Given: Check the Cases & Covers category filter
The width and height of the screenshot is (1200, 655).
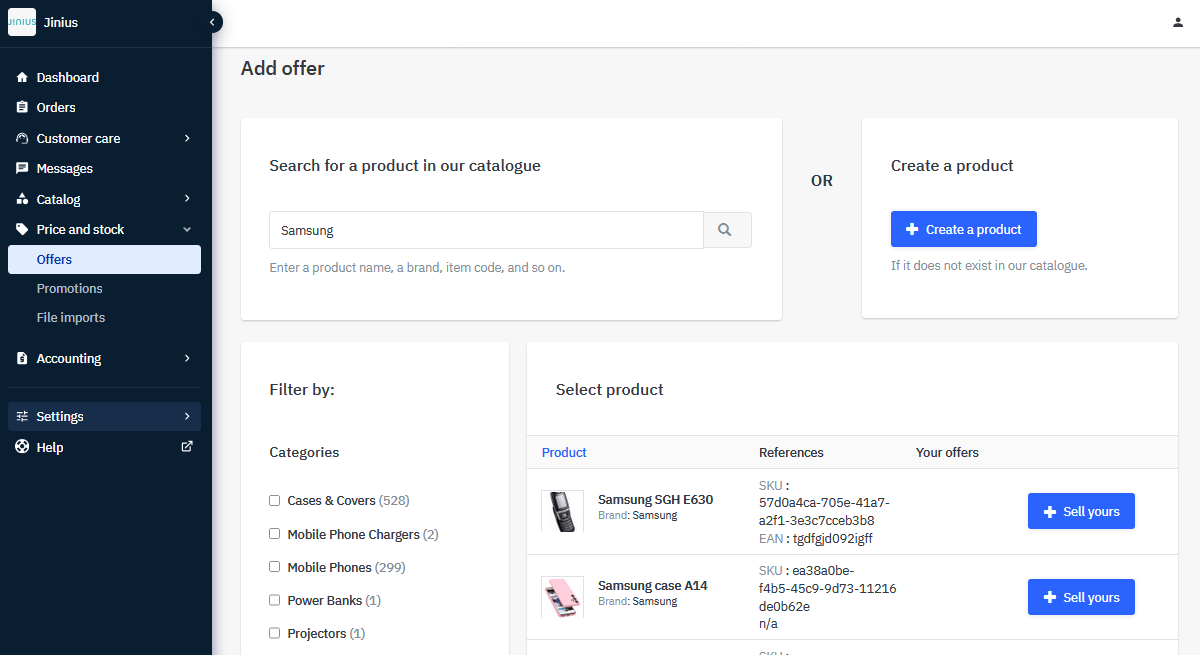Looking at the screenshot, I should click(x=274, y=500).
